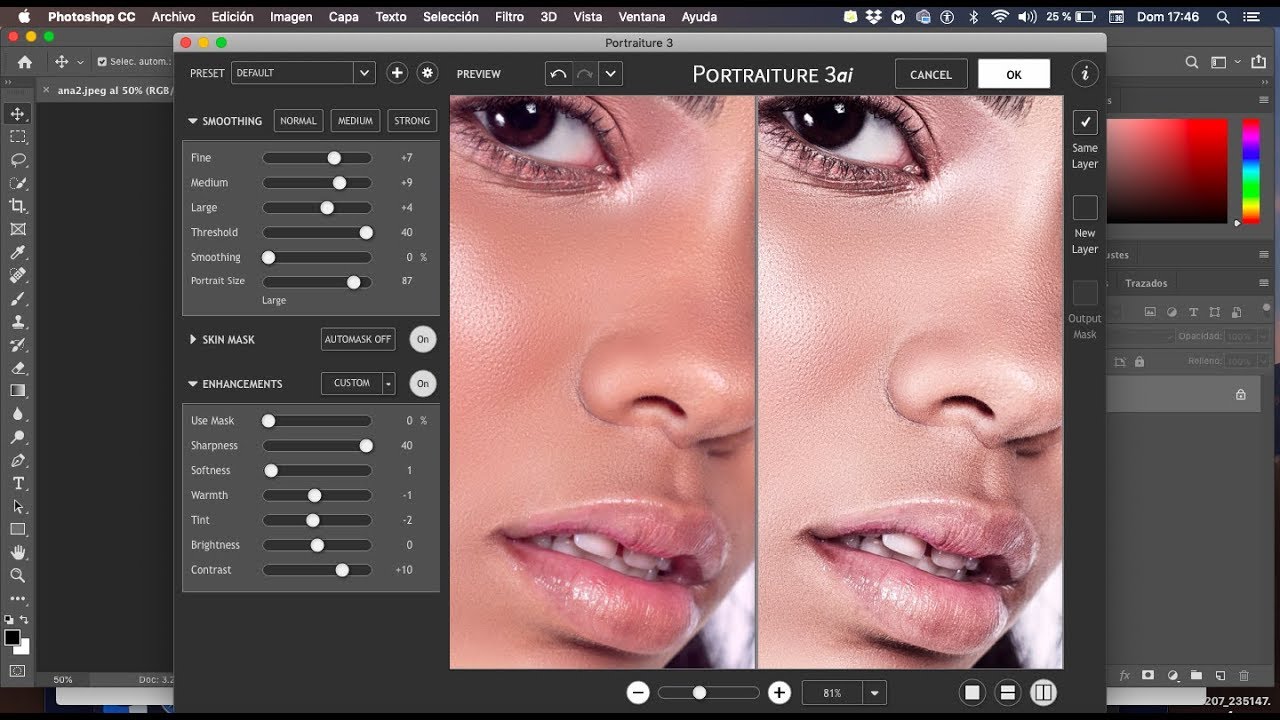Select the Brush tool
1280x720 pixels.
(x=18, y=298)
